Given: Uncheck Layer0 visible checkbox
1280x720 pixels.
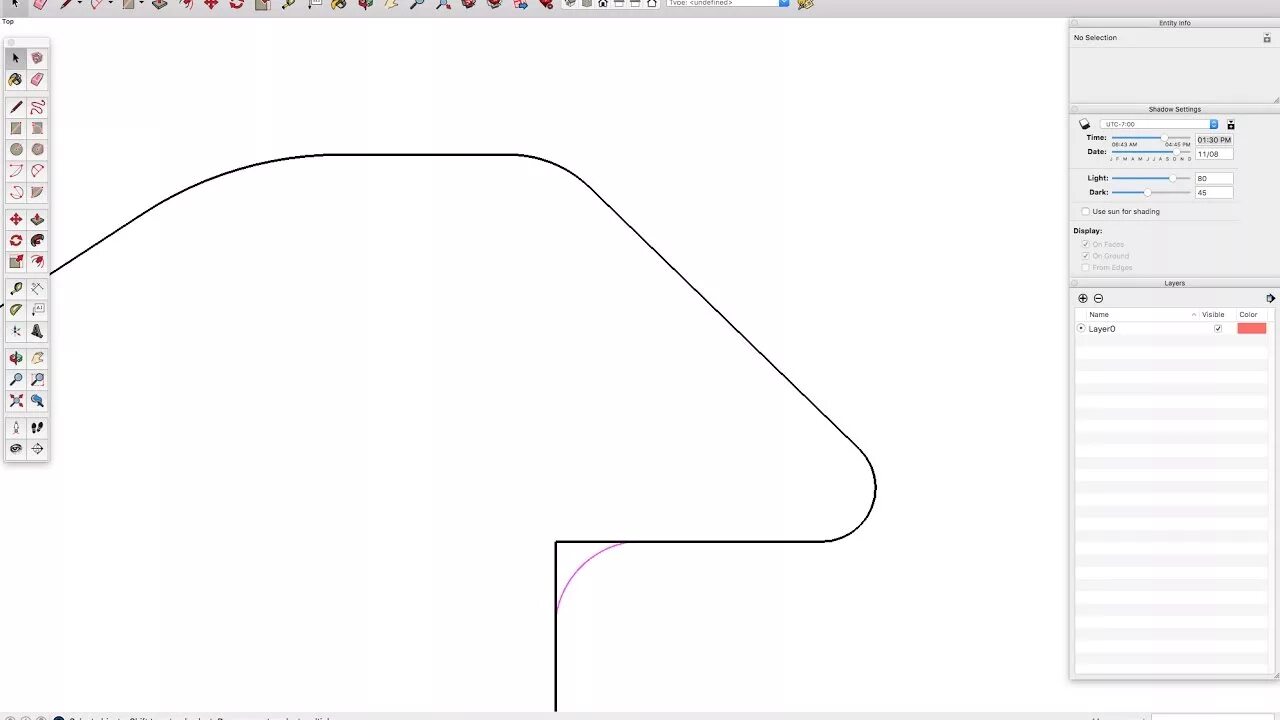Looking at the screenshot, I should click(x=1217, y=329).
